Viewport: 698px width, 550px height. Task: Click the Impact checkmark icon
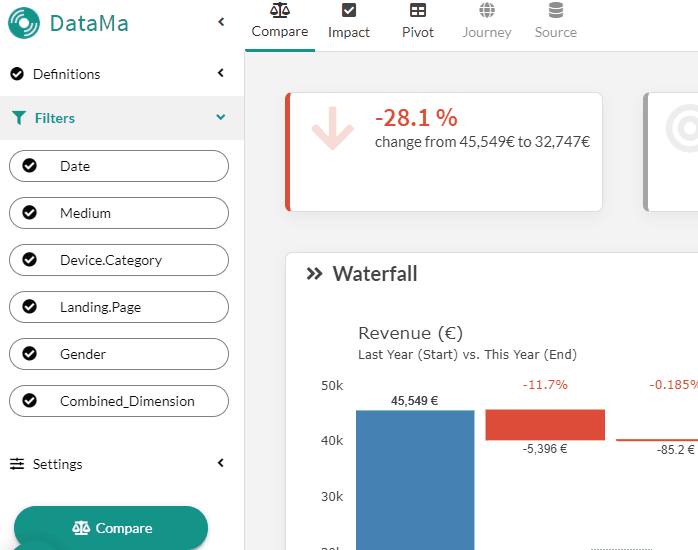click(x=349, y=10)
